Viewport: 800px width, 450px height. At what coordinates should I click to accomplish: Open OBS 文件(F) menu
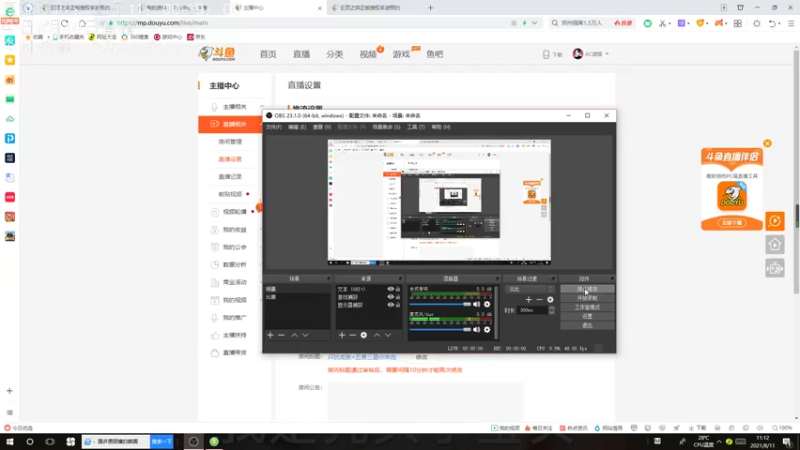click(x=273, y=127)
